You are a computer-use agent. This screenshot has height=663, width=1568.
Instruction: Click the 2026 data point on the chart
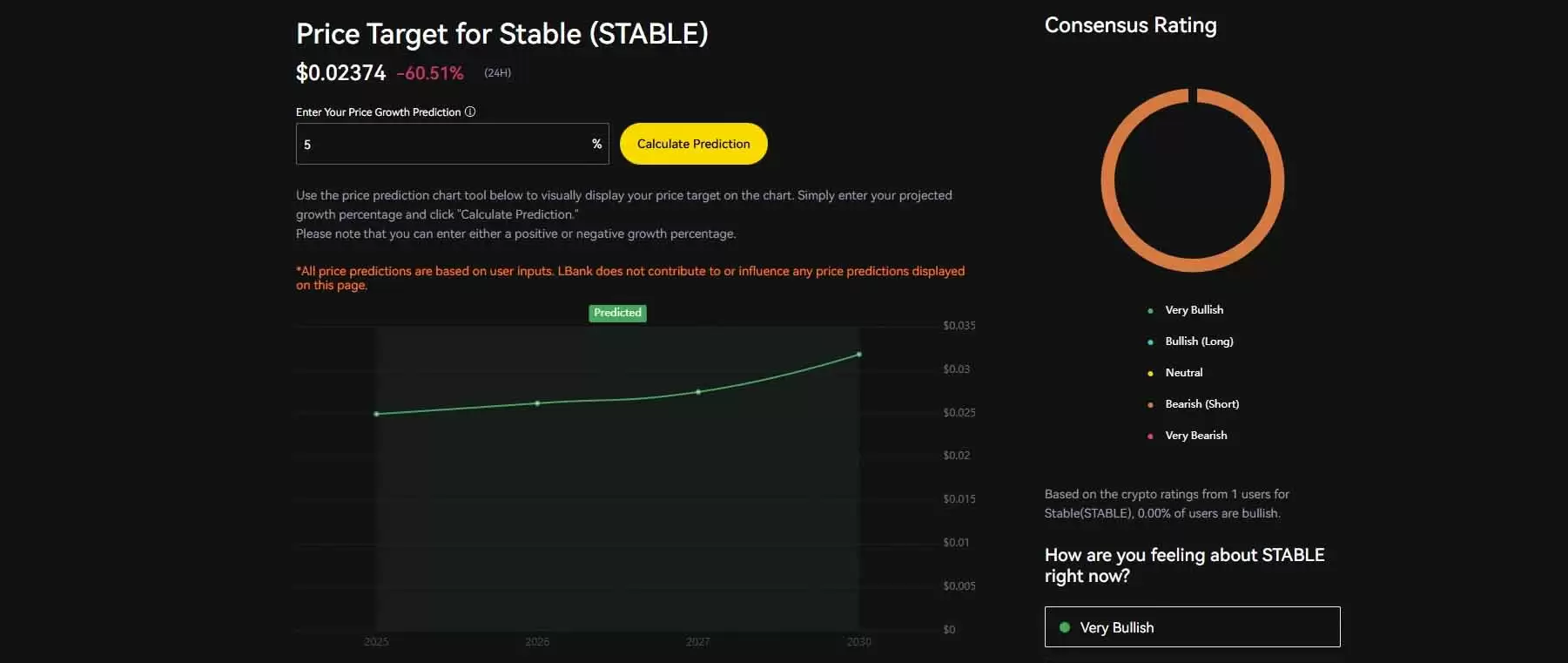tap(537, 403)
